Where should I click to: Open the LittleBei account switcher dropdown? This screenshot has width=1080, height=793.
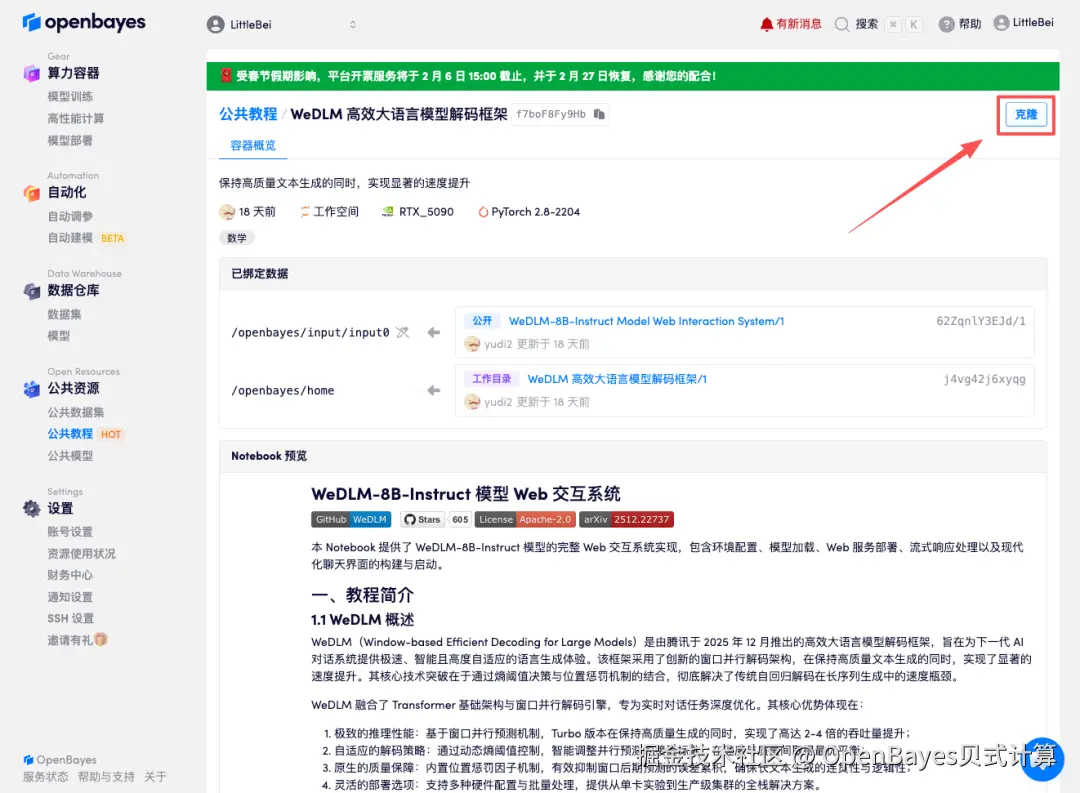click(282, 25)
